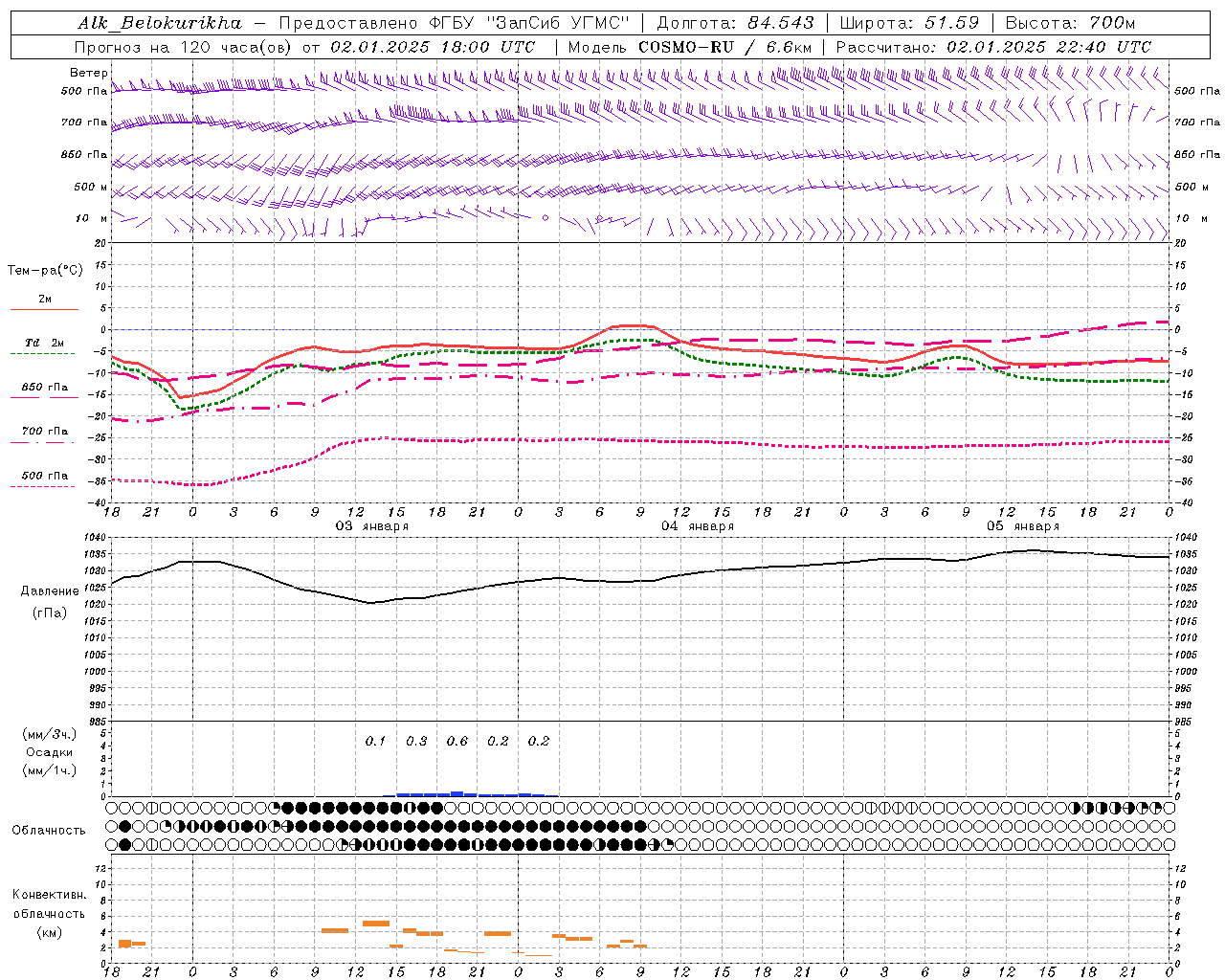This screenshot has height=980, width=1225.
Task: Click the 0.3 precipitation value
Action: click(x=416, y=741)
